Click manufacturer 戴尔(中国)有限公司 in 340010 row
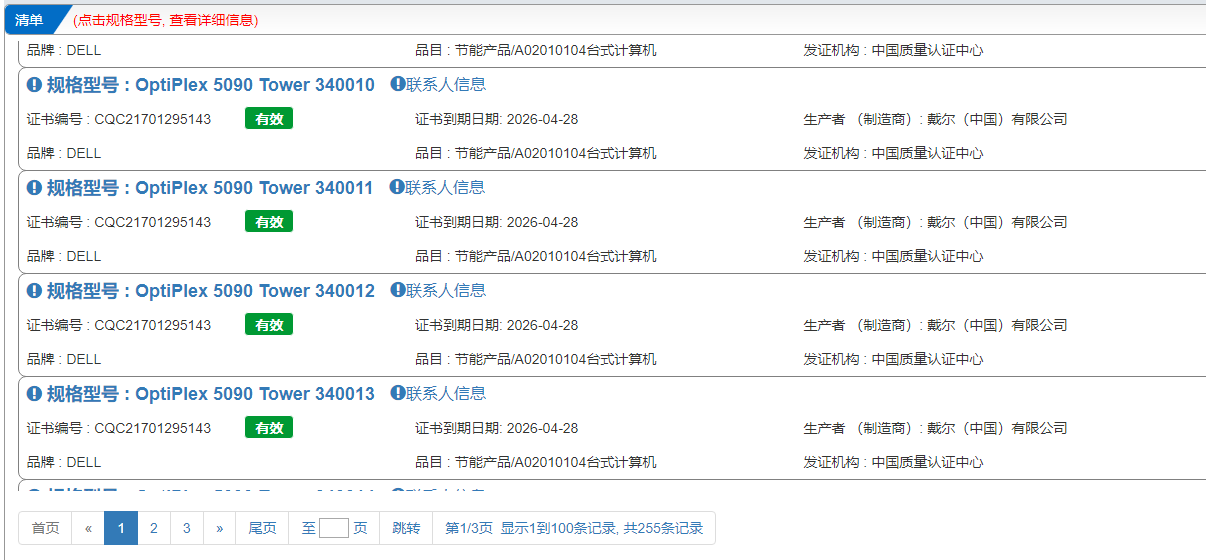The width and height of the screenshot is (1206, 560). (997, 120)
